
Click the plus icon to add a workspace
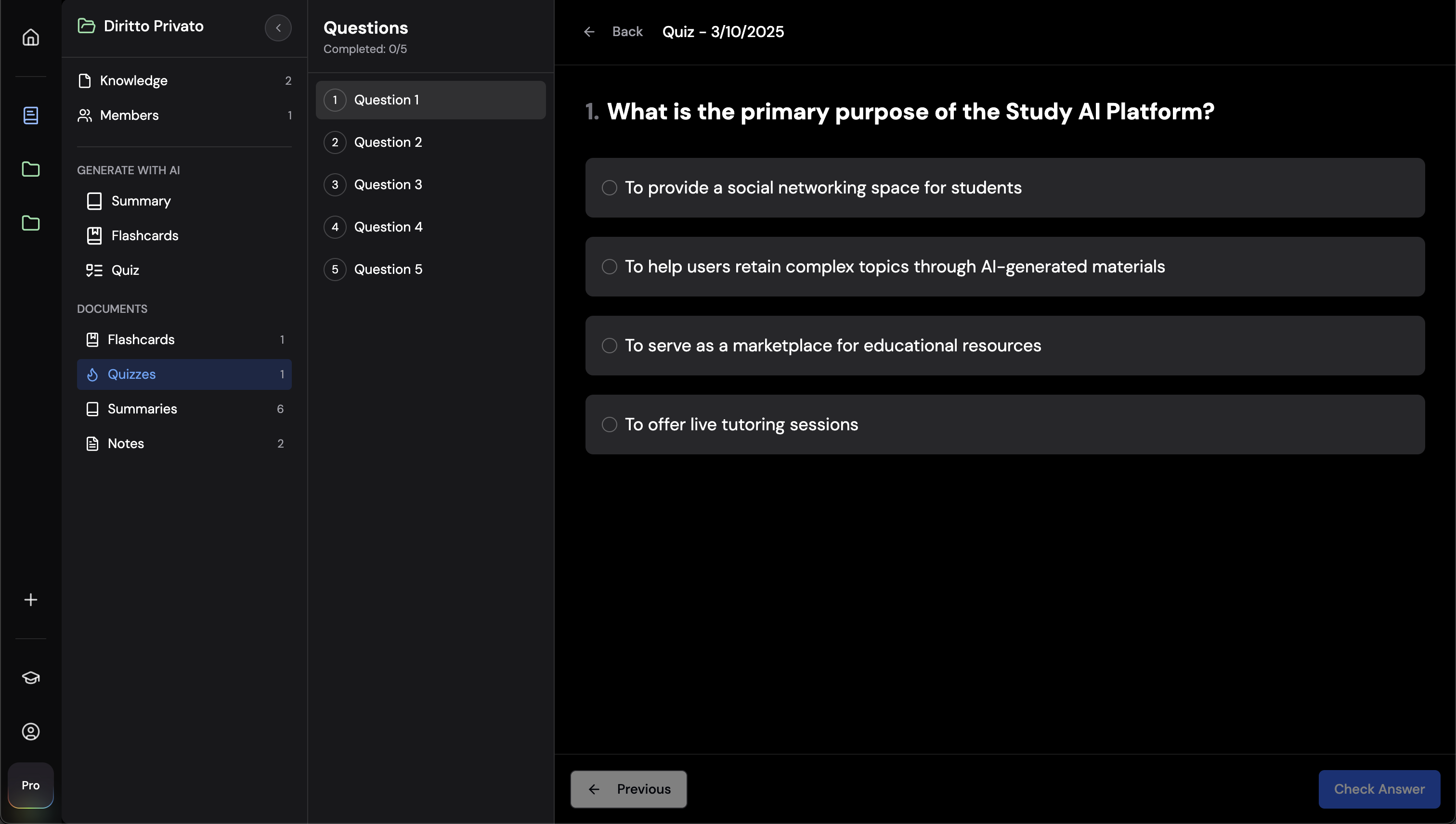coord(30,600)
